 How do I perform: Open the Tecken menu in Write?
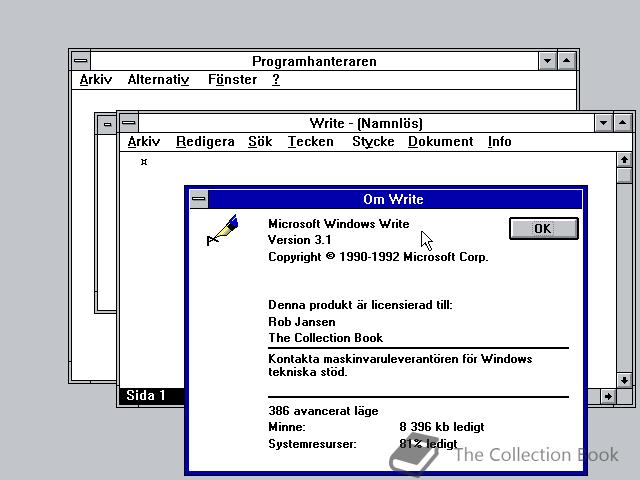click(x=311, y=142)
